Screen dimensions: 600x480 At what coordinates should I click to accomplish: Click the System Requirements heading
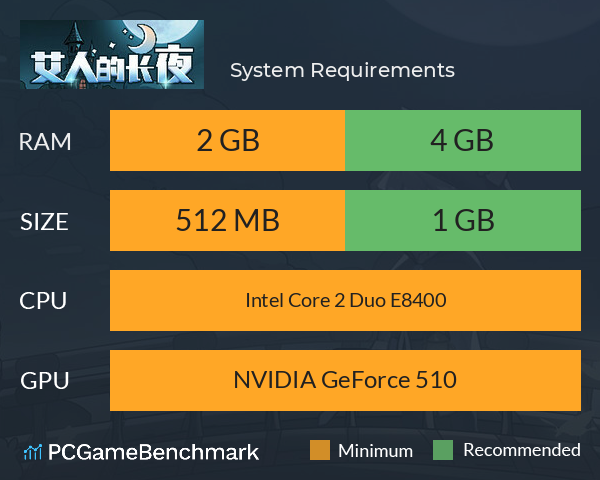tap(342, 71)
